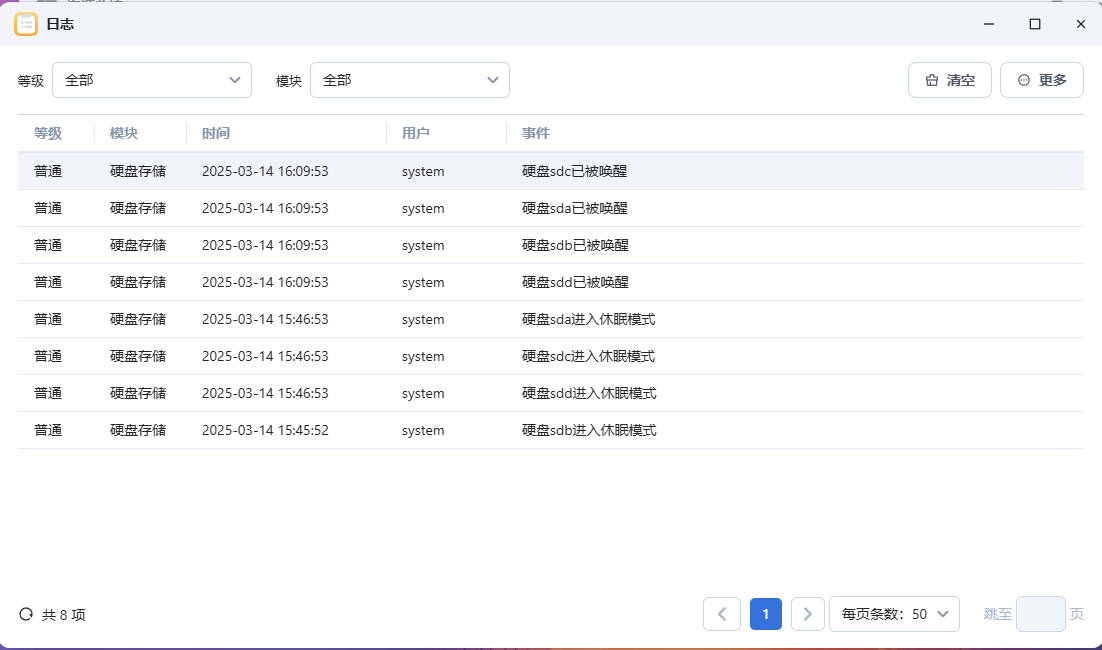Select the 硬盘sda进入休眠模式 log entry
Image resolution: width=1102 pixels, height=650 pixels.
point(550,319)
